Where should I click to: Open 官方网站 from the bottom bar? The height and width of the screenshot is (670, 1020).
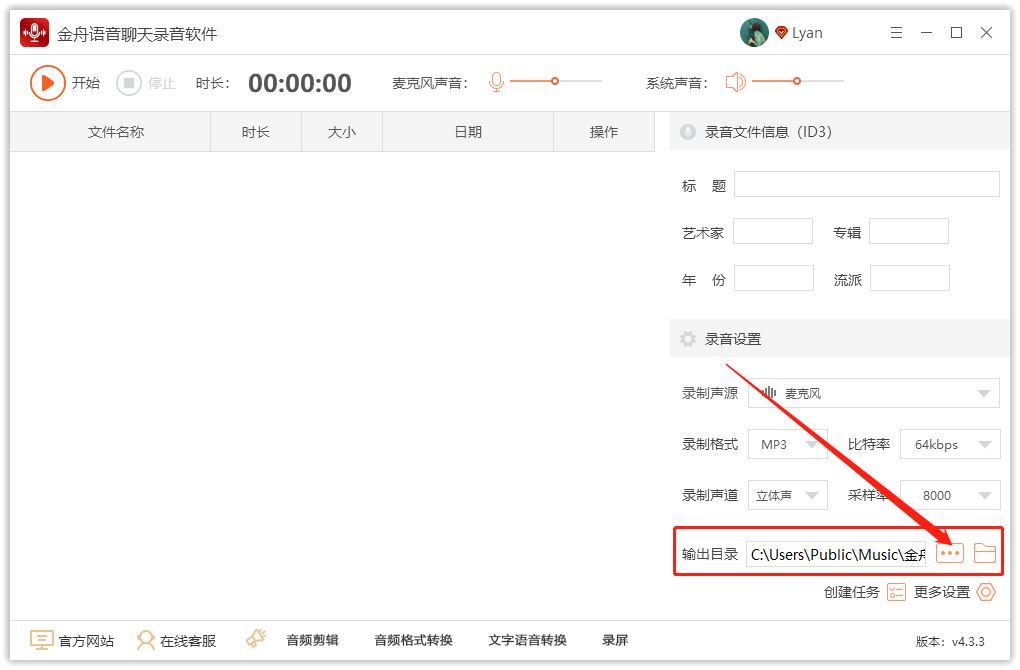pyautogui.click(x=72, y=640)
